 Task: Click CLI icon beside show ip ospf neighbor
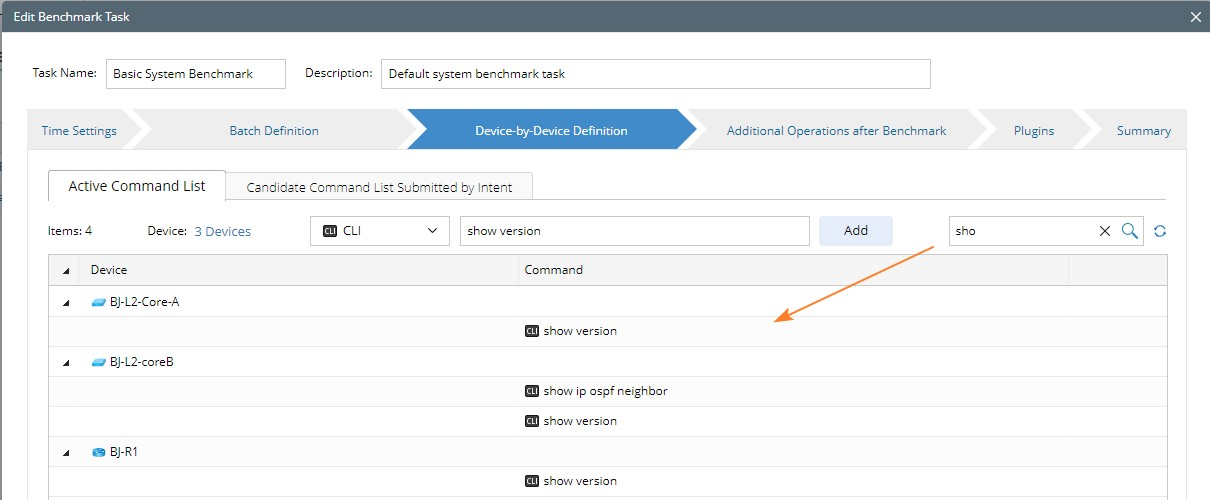coord(532,391)
